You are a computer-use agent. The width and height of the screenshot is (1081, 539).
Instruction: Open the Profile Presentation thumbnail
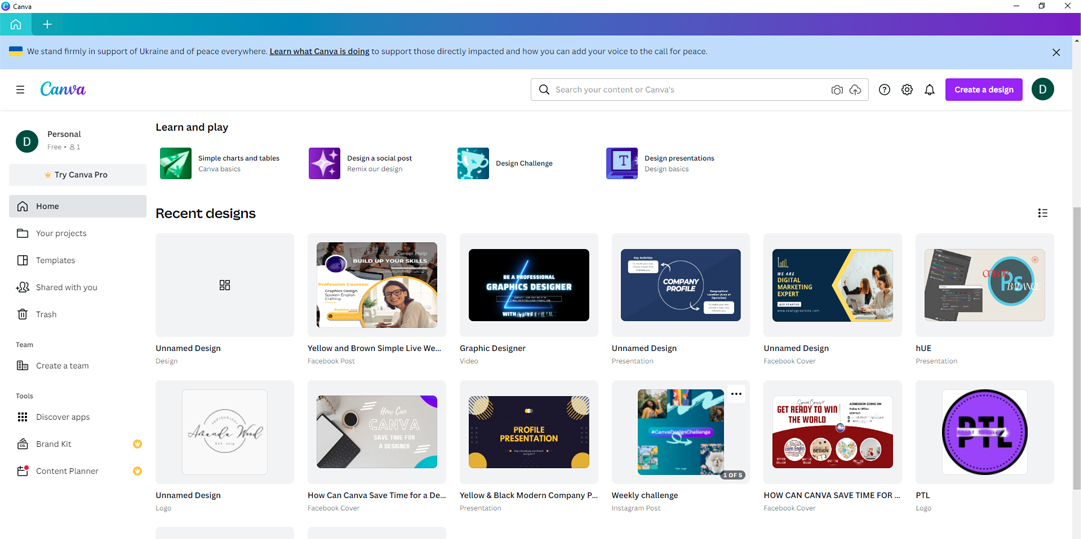pos(529,432)
